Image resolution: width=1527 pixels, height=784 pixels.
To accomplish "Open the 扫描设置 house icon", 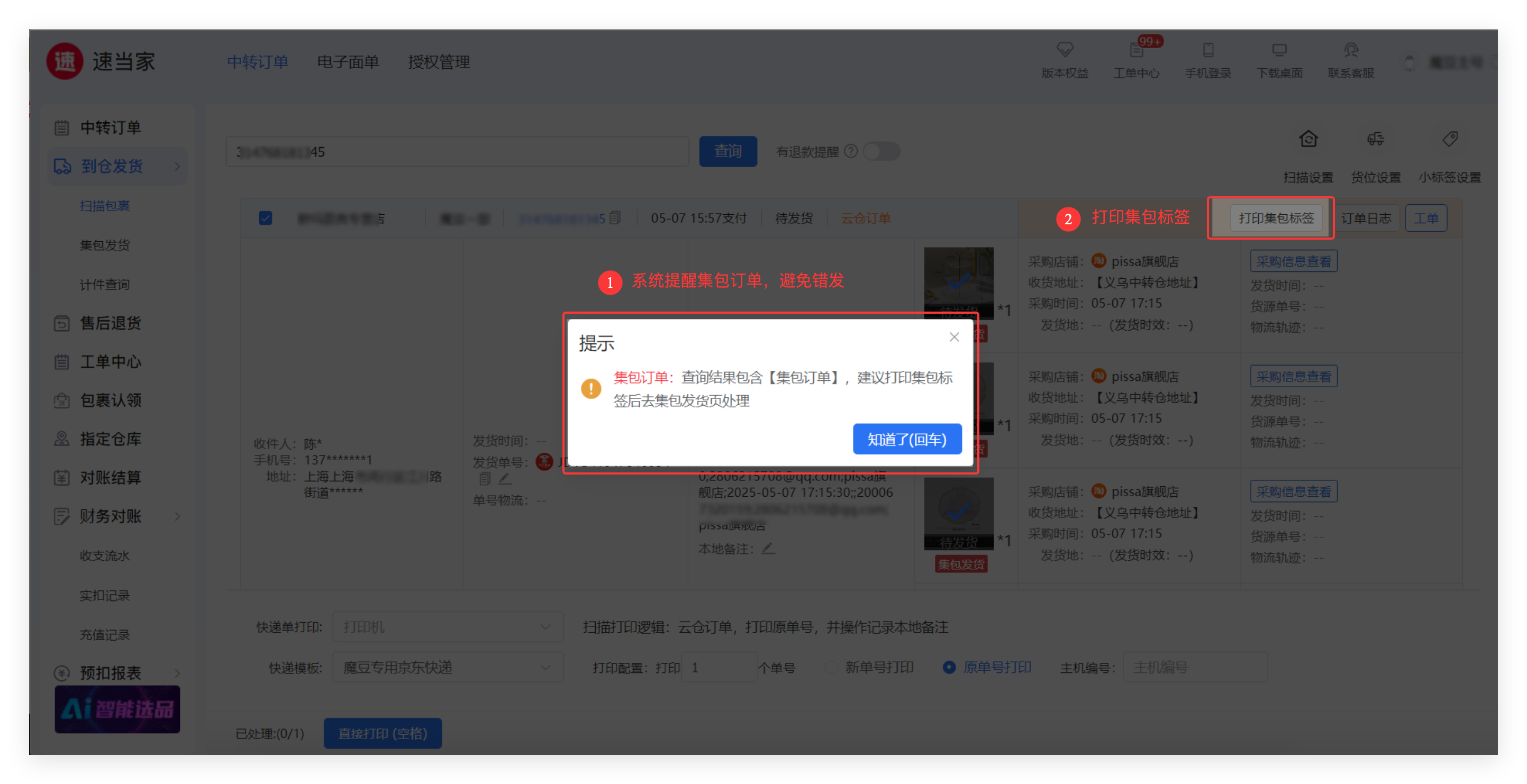I will (1308, 139).
